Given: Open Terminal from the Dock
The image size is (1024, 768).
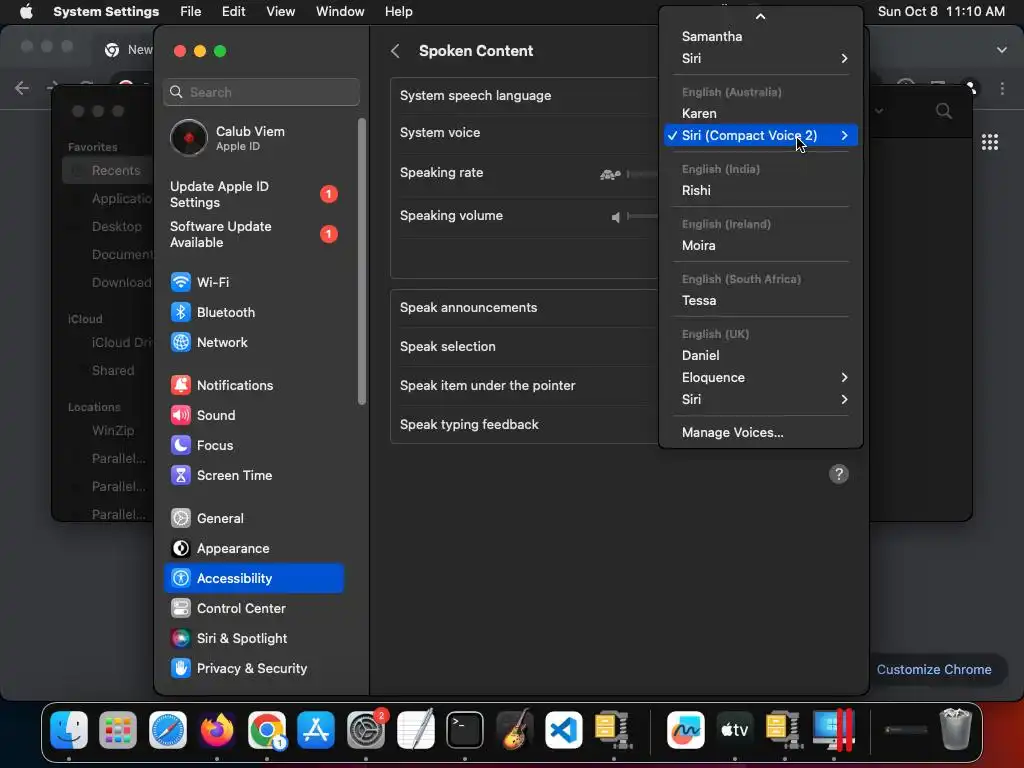Looking at the screenshot, I should (x=465, y=729).
